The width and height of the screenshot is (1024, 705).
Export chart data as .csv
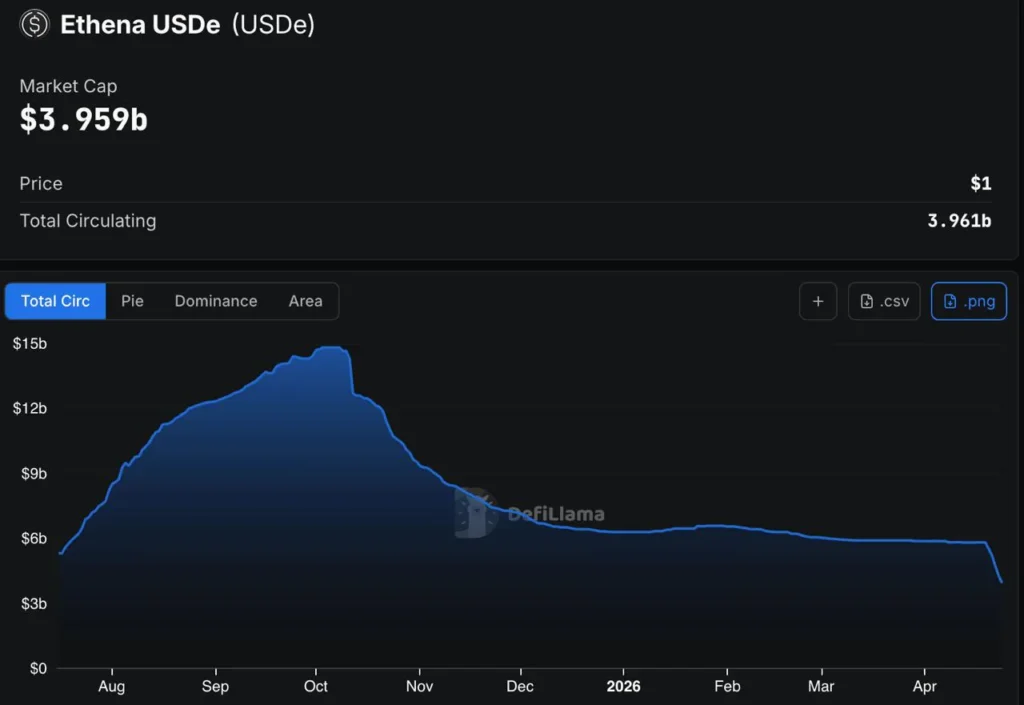pos(884,301)
